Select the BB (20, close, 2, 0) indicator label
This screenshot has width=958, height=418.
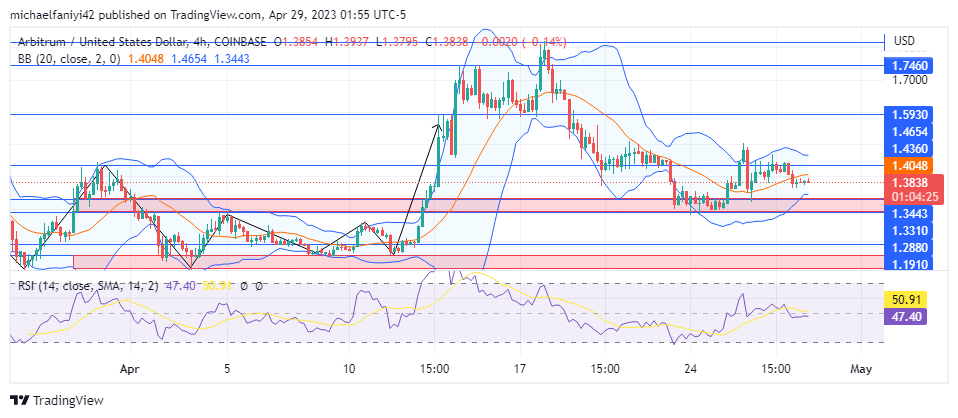(x=69, y=59)
